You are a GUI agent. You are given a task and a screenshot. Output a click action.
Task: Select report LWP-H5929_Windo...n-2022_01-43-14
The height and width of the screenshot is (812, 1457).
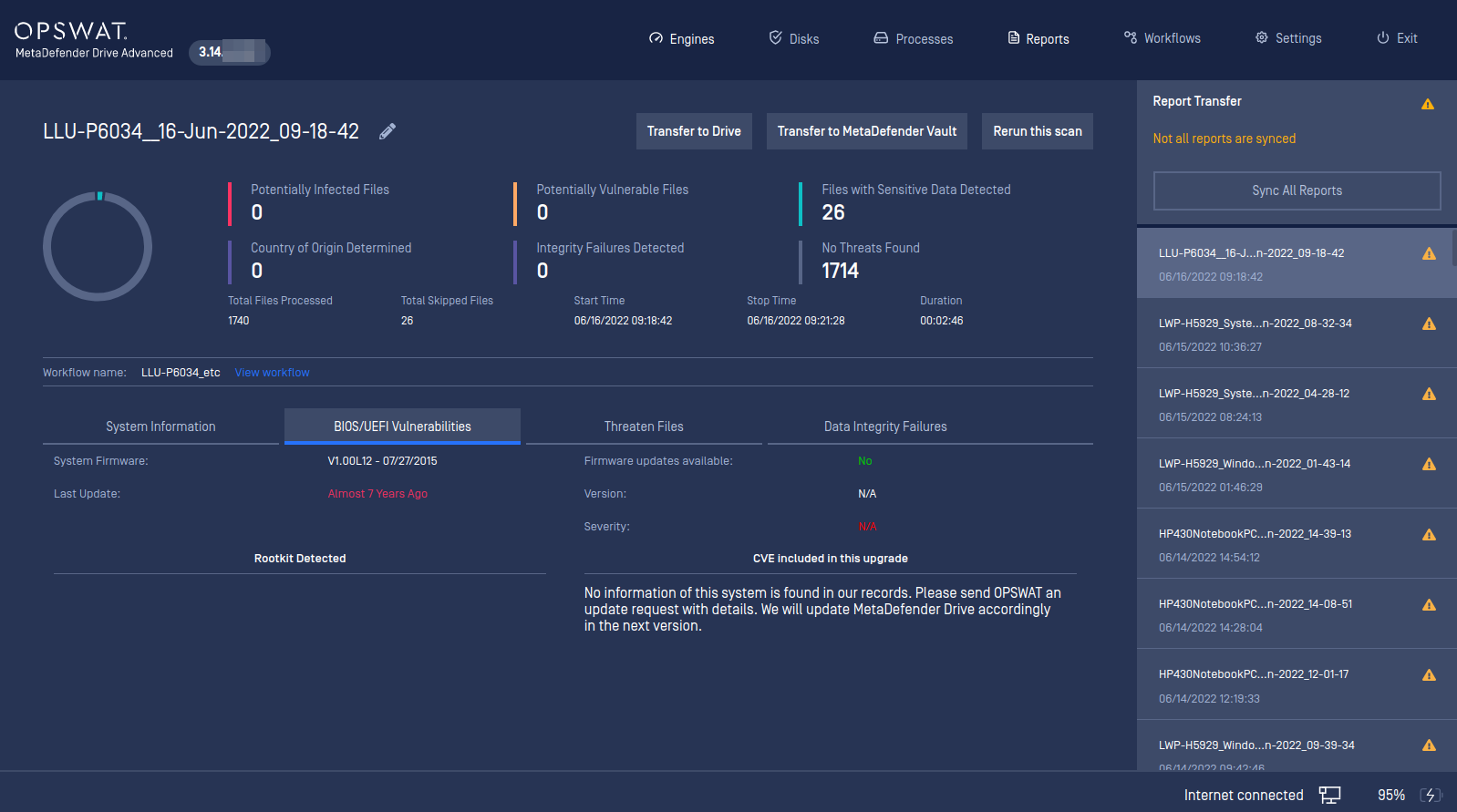pyautogui.click(x=1295, y=474)
